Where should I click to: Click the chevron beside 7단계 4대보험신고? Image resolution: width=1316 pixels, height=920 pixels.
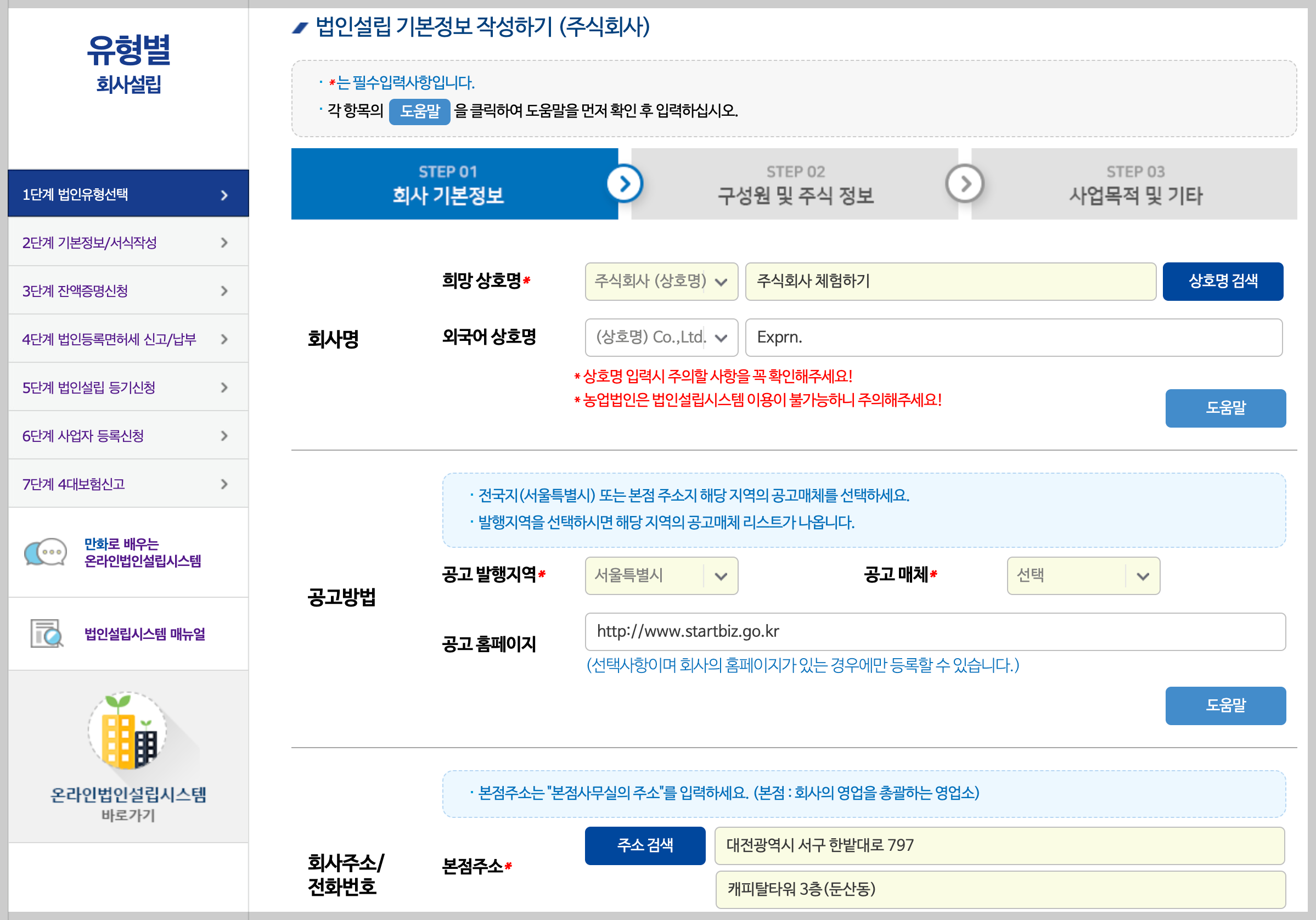point(224,484)
